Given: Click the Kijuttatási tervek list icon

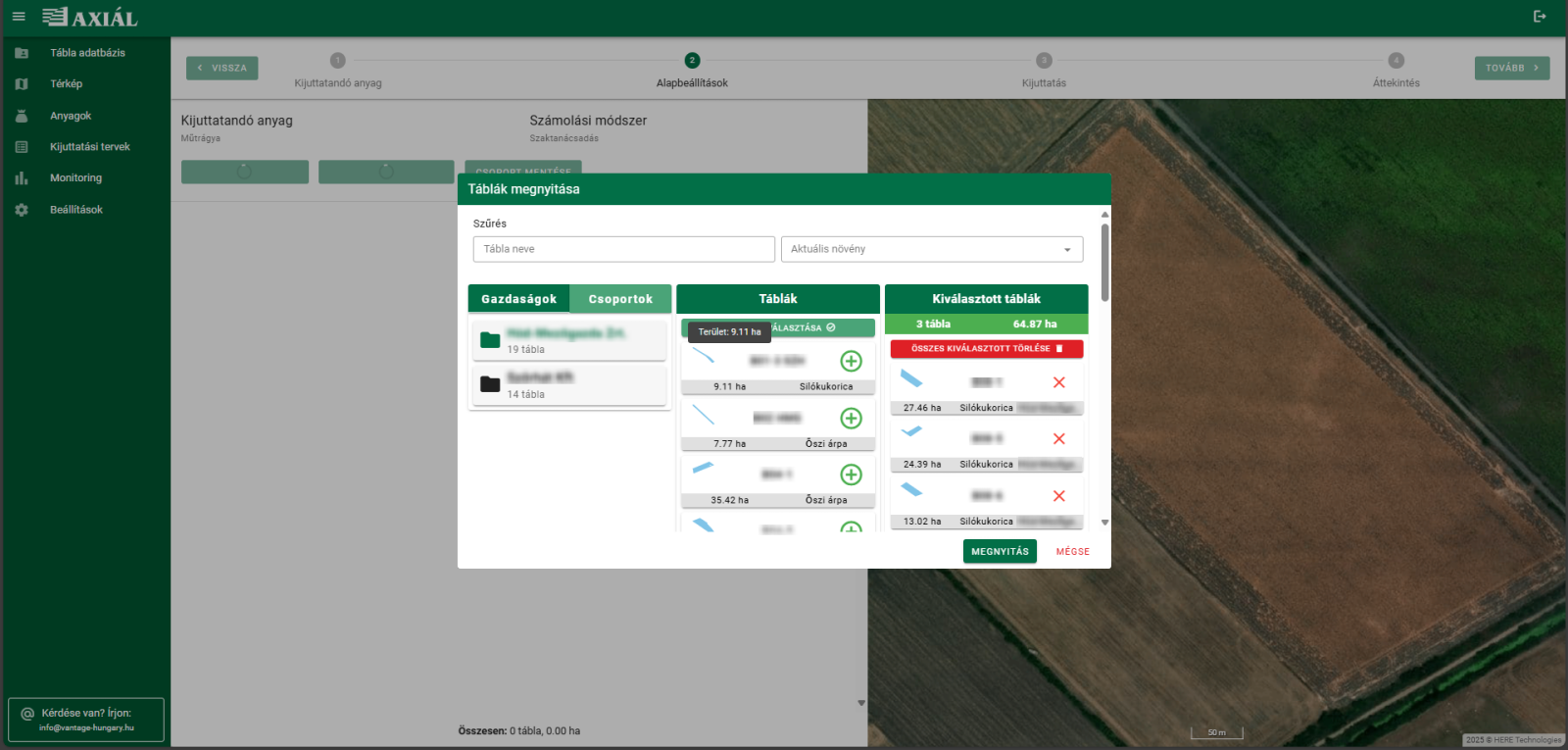Looking at the screenshot, I should [22, 147].
